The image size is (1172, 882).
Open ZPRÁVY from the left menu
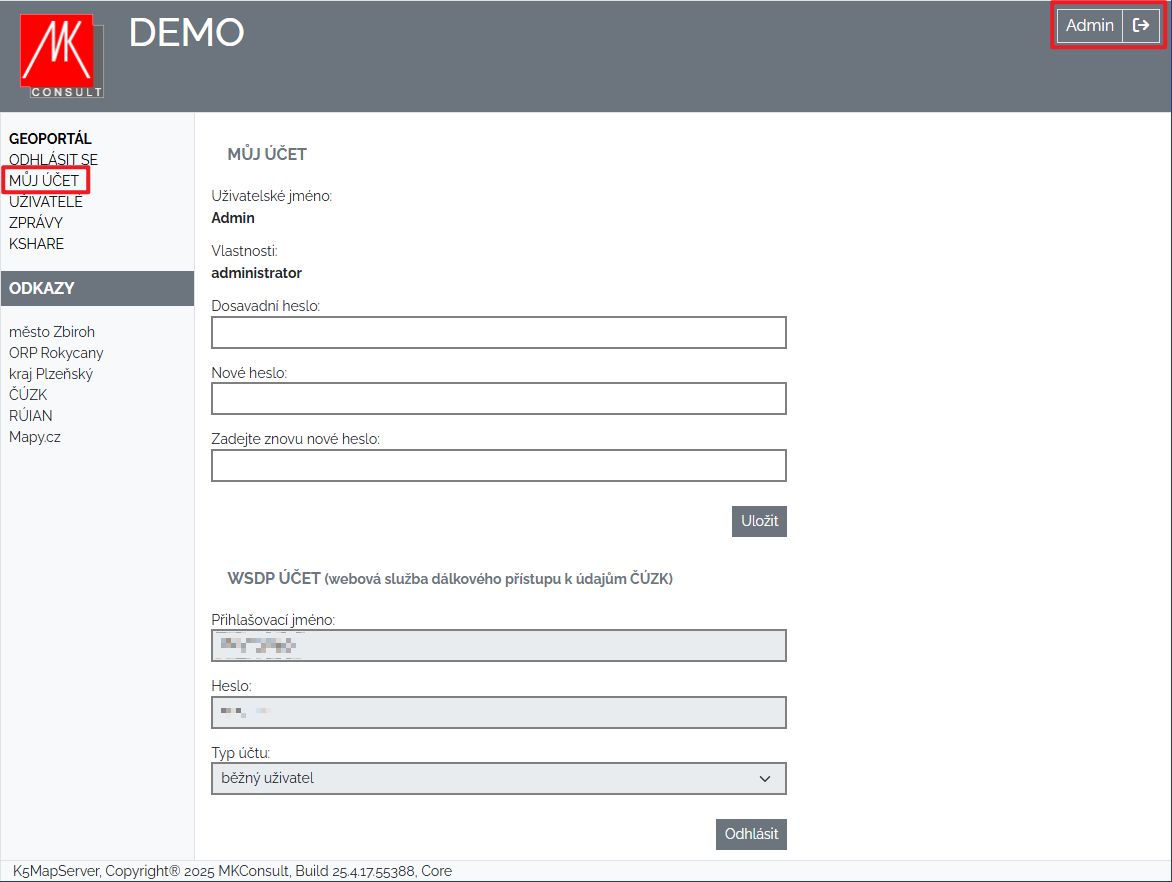click(36, 223)
